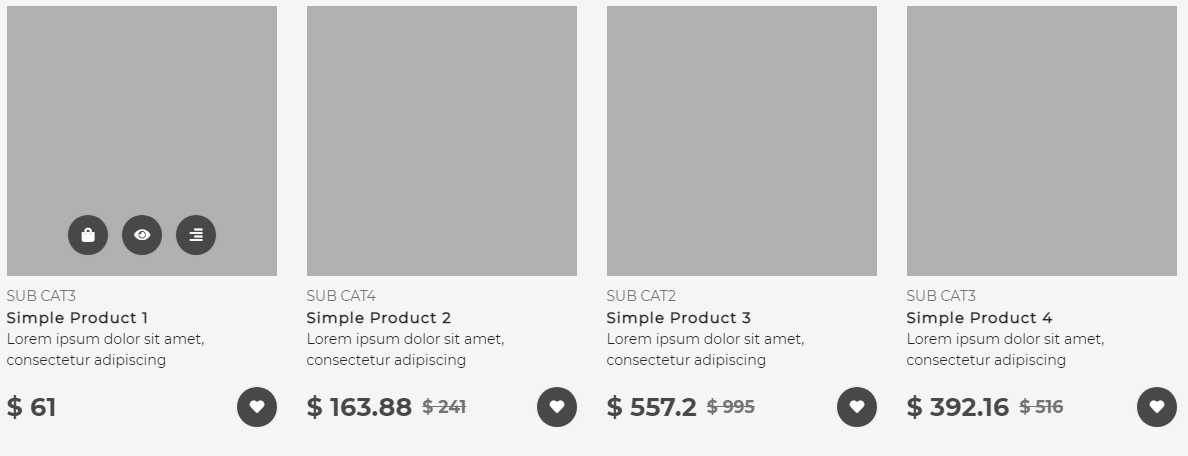
Task: Click the $ 163.88 sale price
Action: [359, 408]
